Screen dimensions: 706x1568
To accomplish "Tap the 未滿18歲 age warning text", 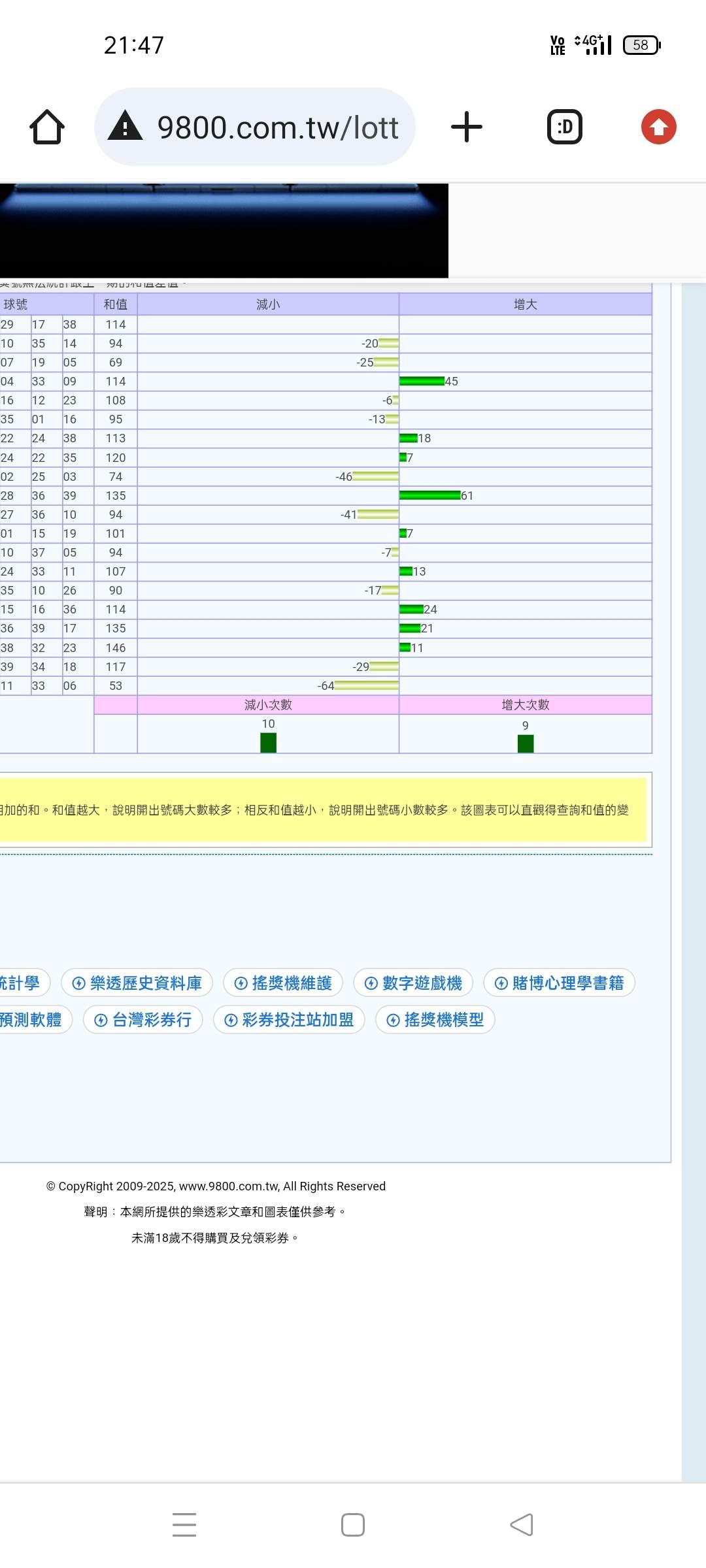I will [x=215, y=1238].
